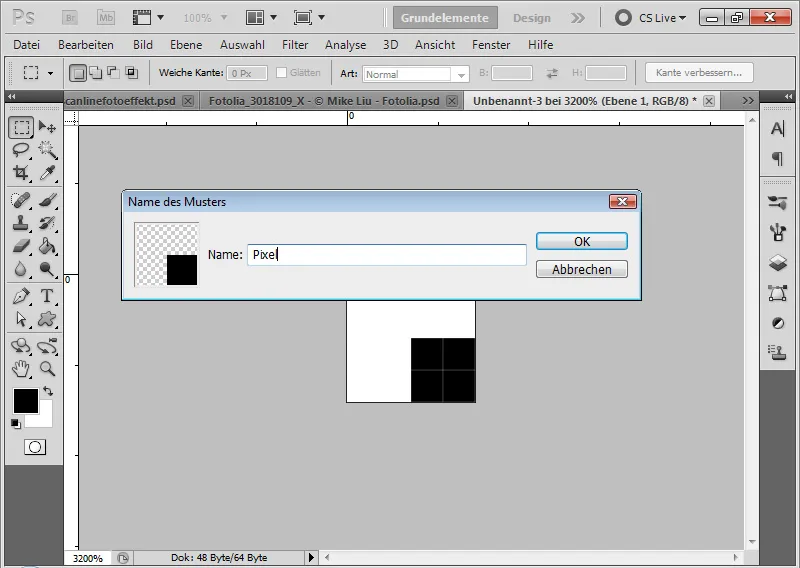The image size is (800, 568).
Task: Click the foreground color swatch
Action: 24,400
